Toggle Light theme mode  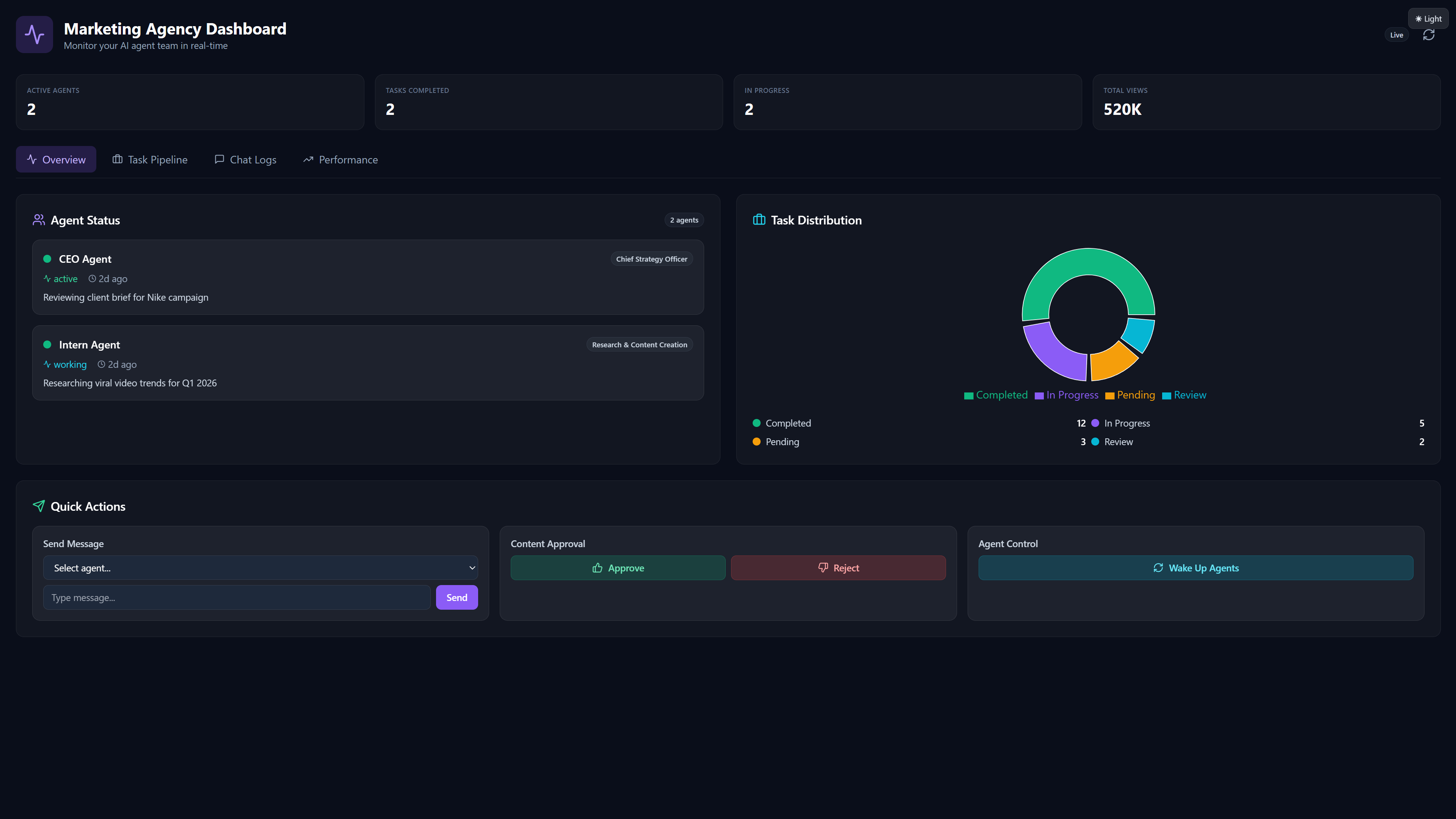click(1428, 19)
